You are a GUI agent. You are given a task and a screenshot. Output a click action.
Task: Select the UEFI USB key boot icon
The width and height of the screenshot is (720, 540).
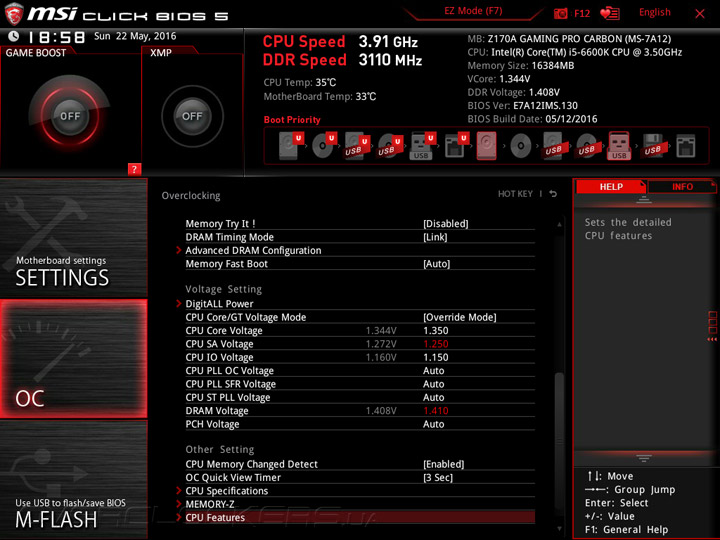(x=422, y=146)
